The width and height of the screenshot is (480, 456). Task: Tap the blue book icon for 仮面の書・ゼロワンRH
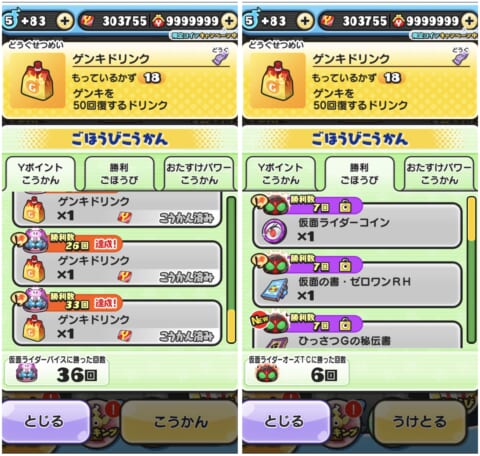coord(274,291)
